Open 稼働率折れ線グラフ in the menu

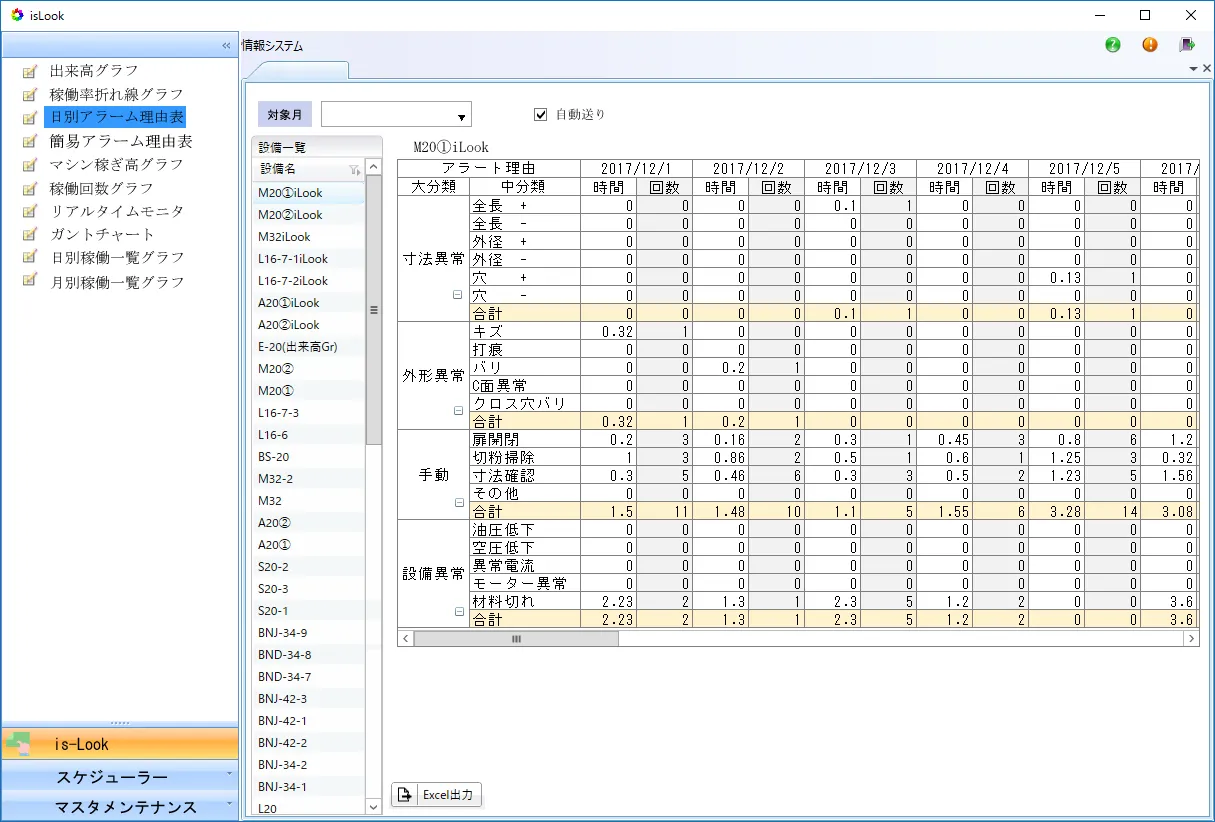tap(116, 95)
